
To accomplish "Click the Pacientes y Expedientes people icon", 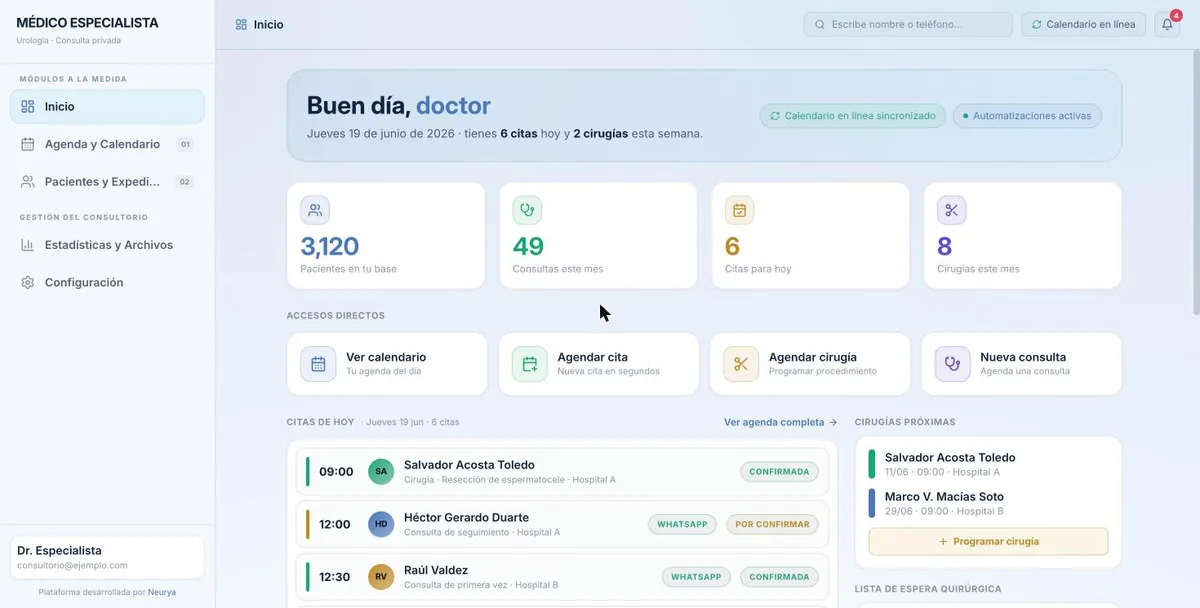I will (x=28, y=182).
